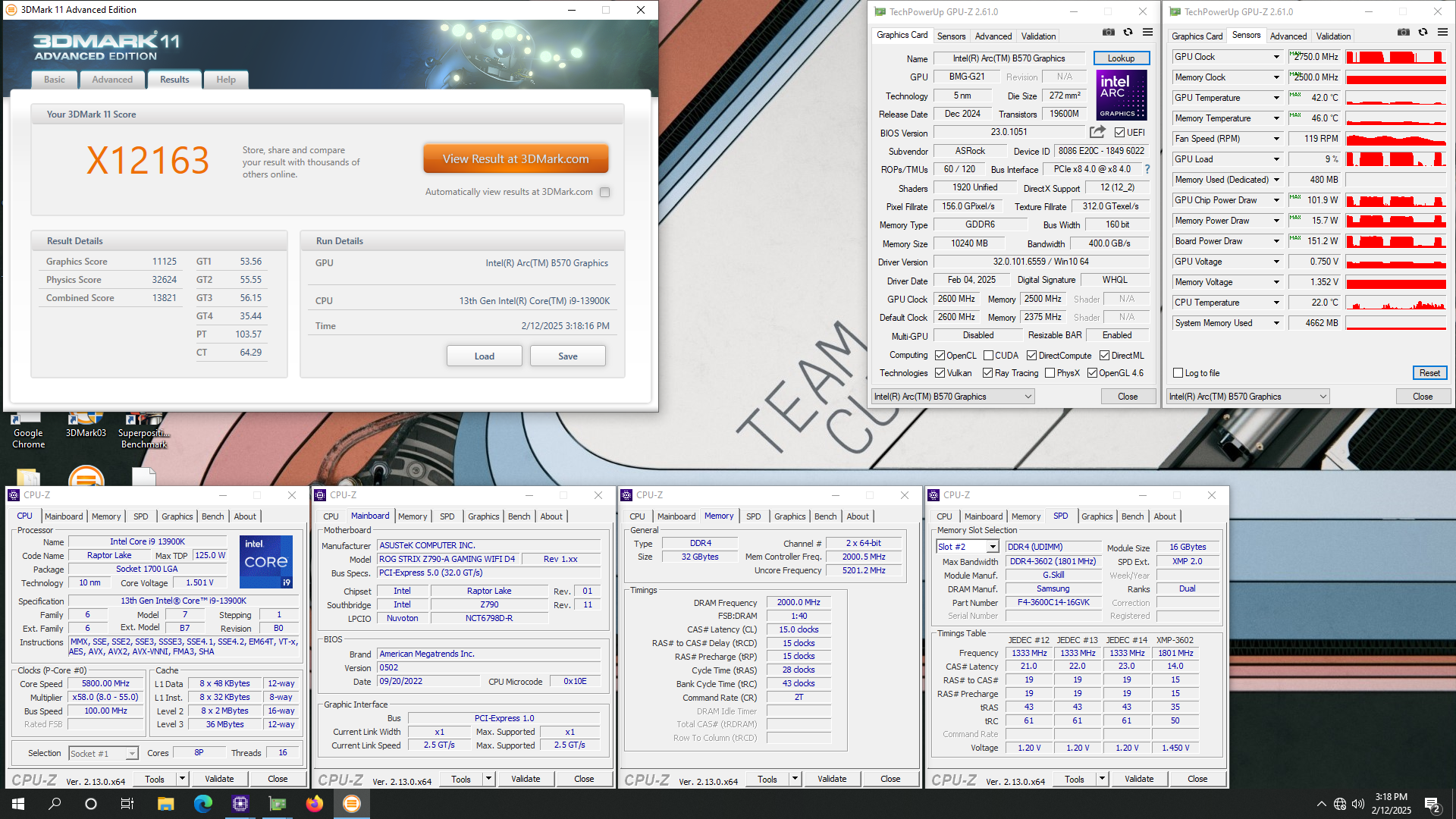Screen dimensions: 1456x819
Task: Toggle automatically view results at 3DMark.com
Action: tap(604, 192)
